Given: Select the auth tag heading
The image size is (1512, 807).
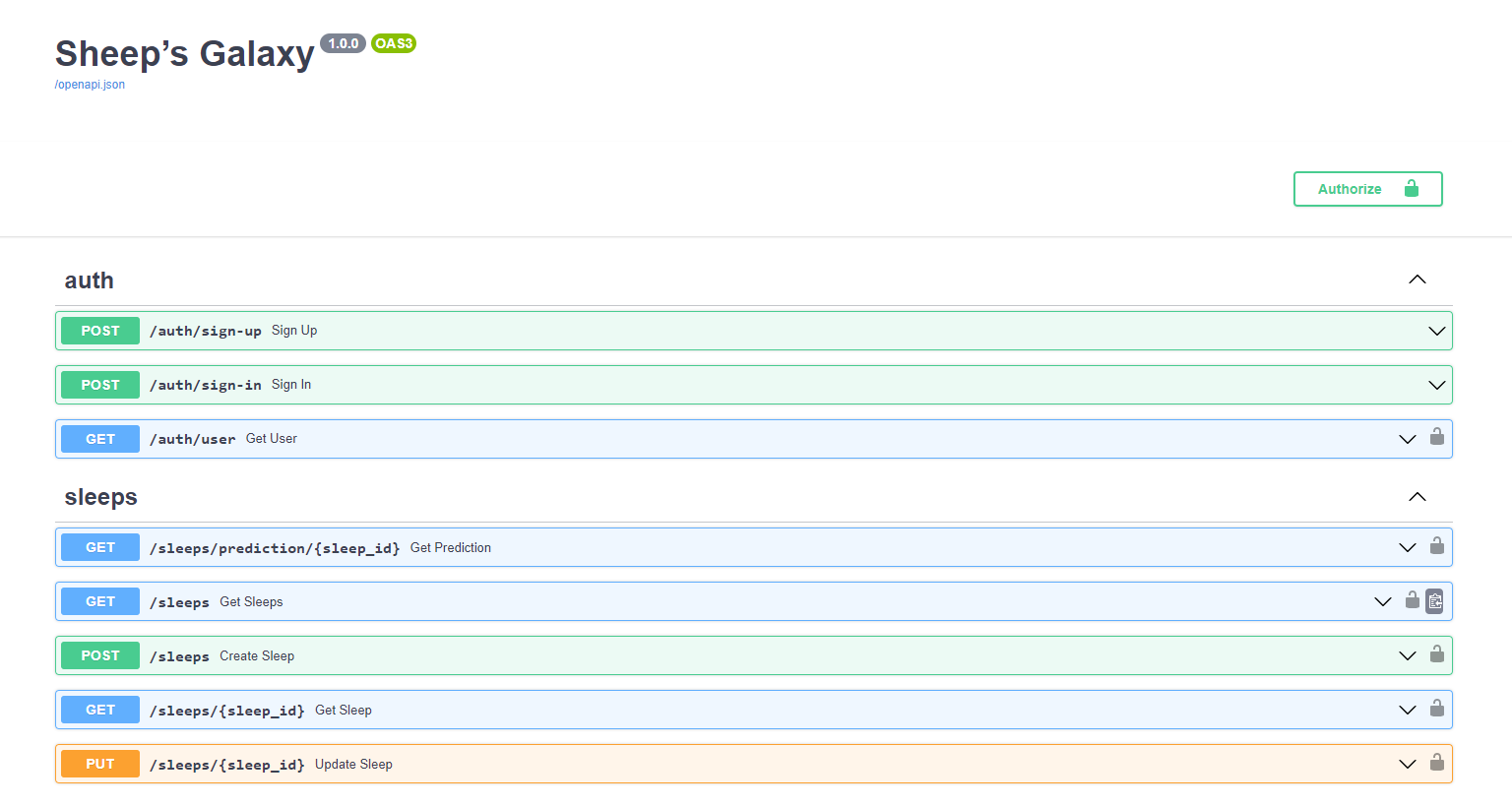Looking at the screenshot, I should (x=90, y=280).
